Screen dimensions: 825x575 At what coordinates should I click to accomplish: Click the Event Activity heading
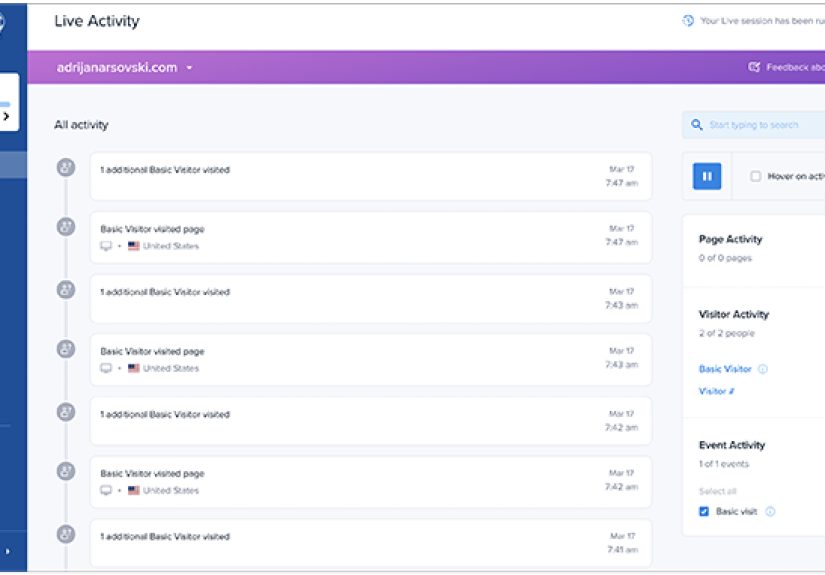click(732, 445)
